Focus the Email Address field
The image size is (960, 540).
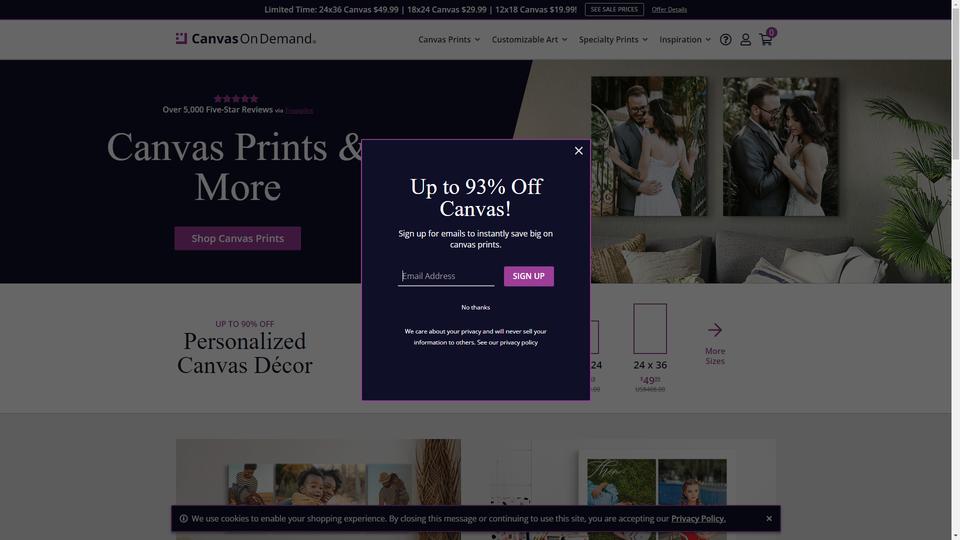(x=446, y=276)
